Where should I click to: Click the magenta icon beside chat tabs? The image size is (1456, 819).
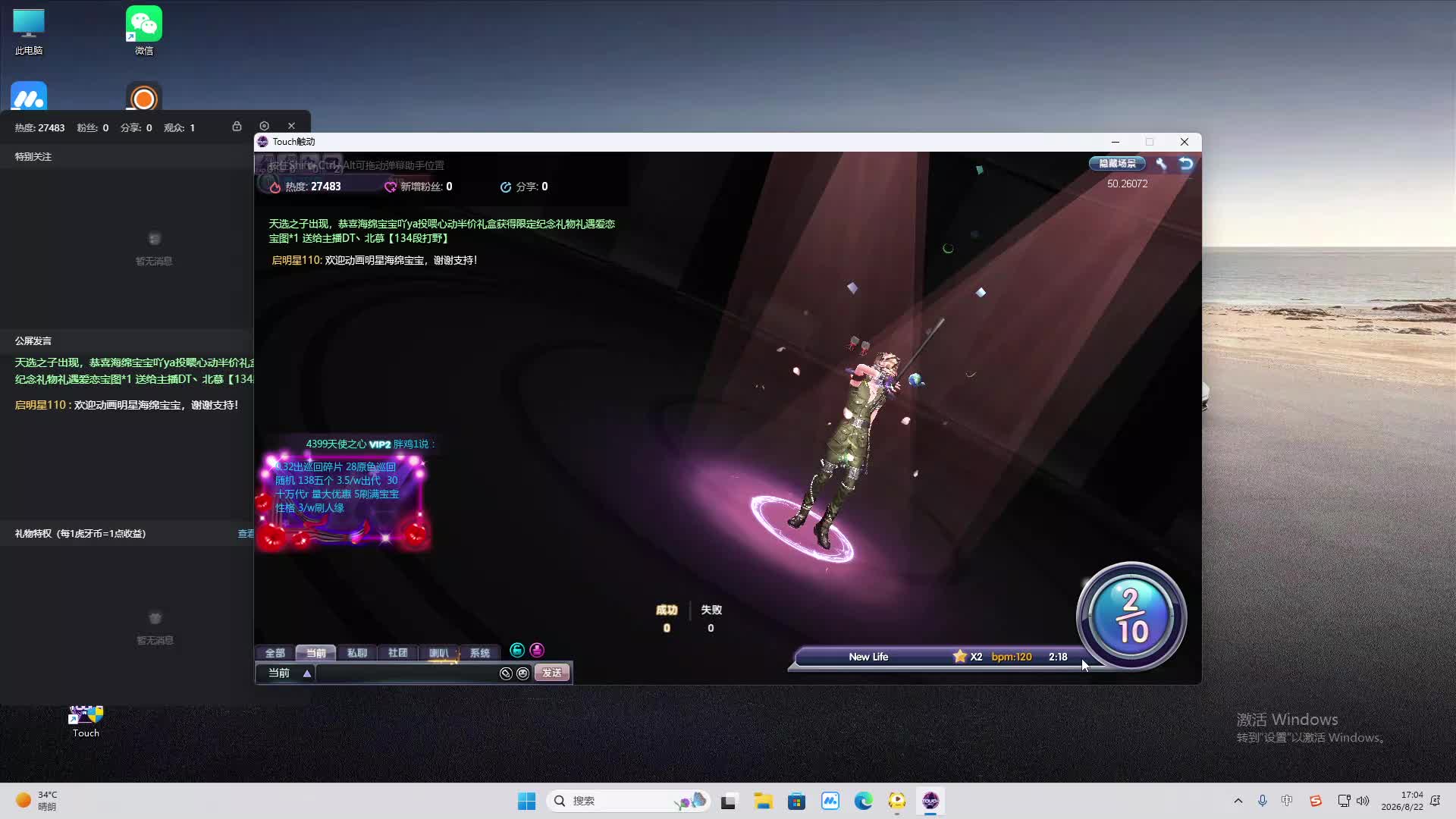[537, 650]
